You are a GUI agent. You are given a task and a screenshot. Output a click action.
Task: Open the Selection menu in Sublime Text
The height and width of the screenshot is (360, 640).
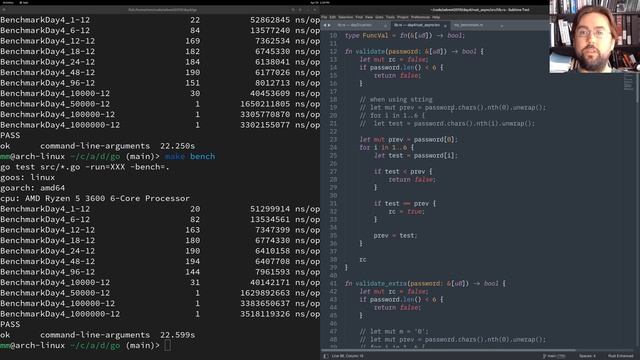[345, 17]
